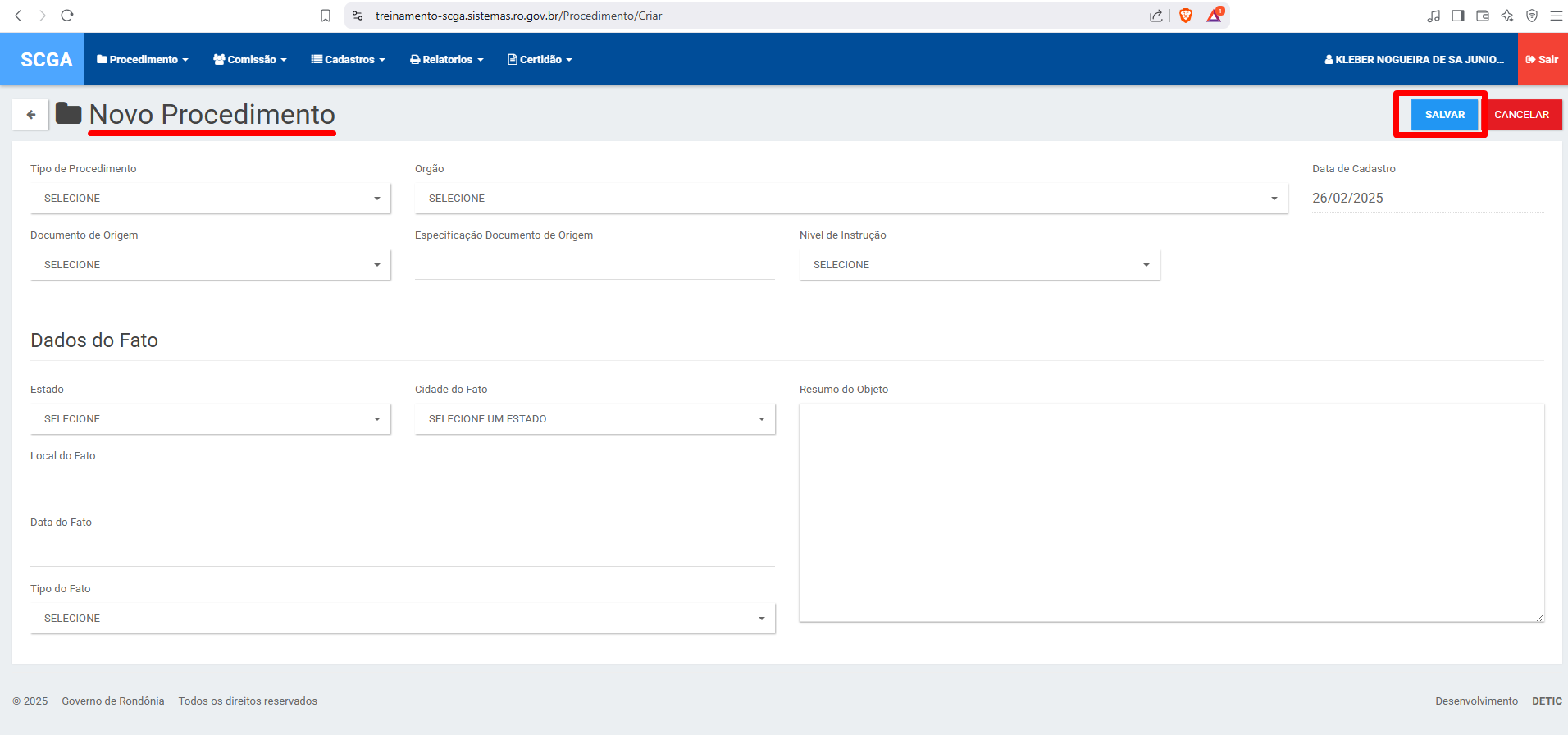Expand the Estado dropdown
This screenshot has width=1568, height=735.
[x=211, y=419]
